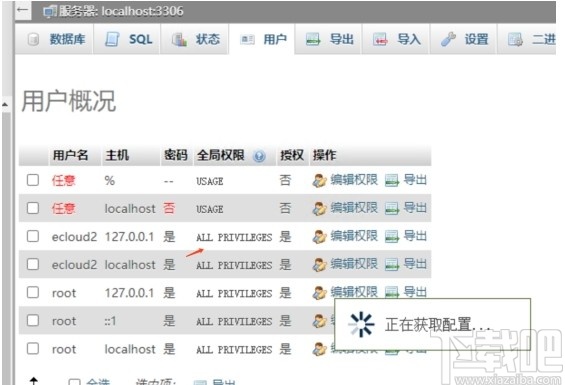The height and width of the screenshot is (385, 565).
Task: Check the box for 任意 localhost user
Action: coord(33,208)
